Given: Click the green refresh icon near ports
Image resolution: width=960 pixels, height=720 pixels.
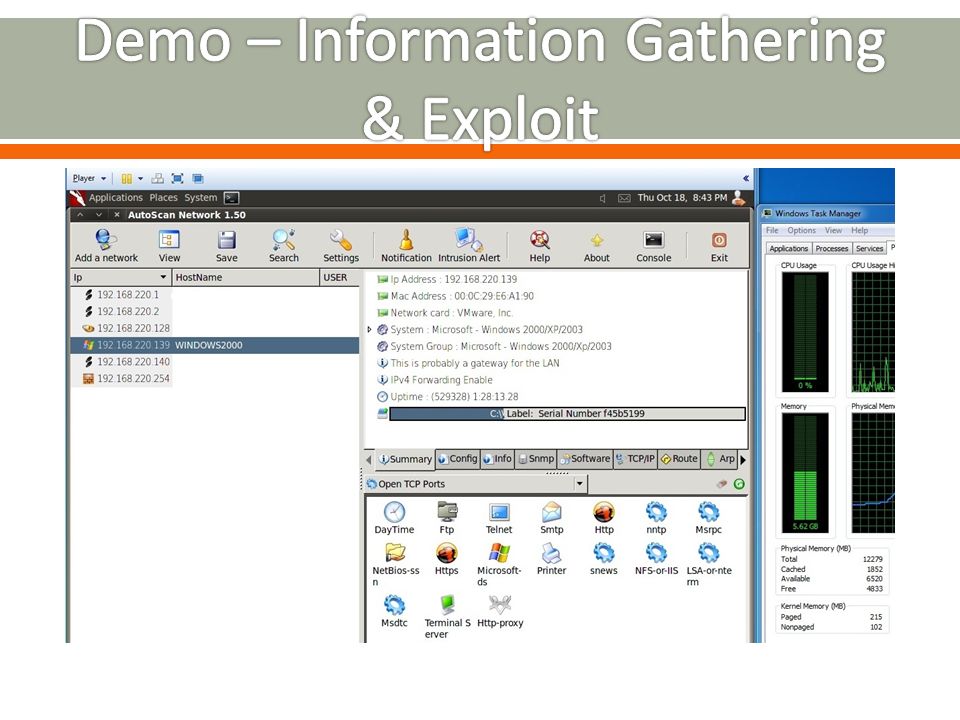Looking at the screenshot, I should [x=739, y=484].
